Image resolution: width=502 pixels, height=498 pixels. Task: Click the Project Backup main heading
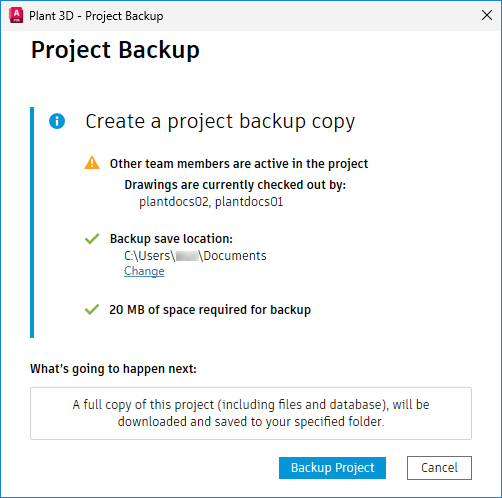pos(115,50)
